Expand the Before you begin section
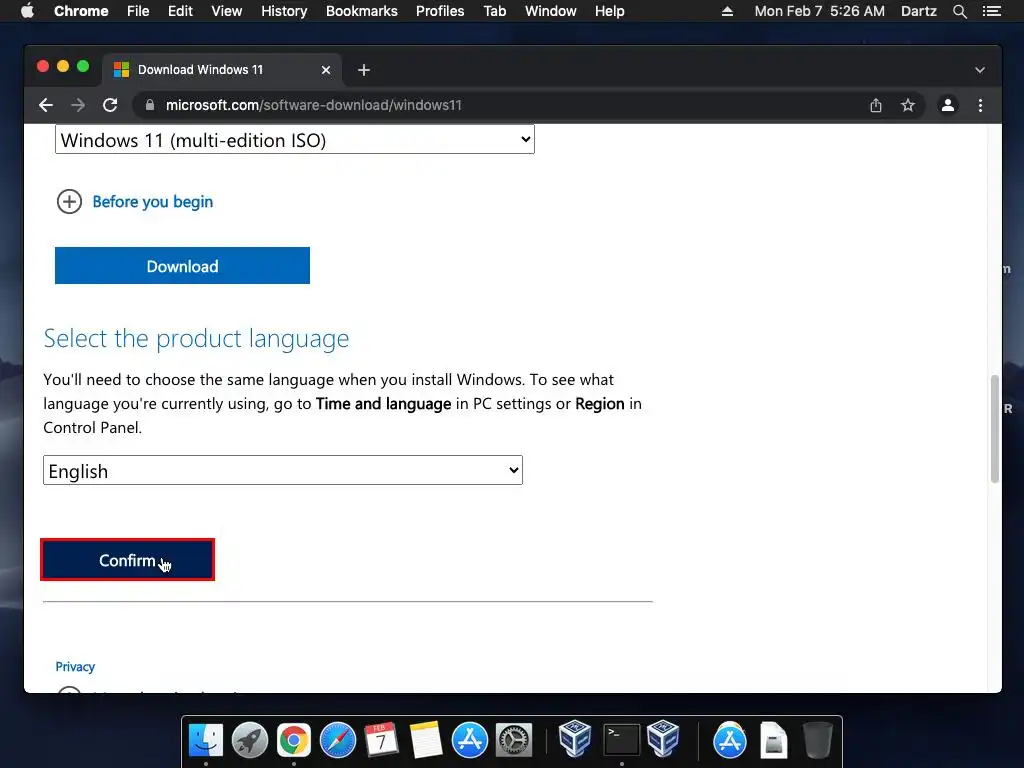The image size is (1024, 768). (x=69, y=202)
